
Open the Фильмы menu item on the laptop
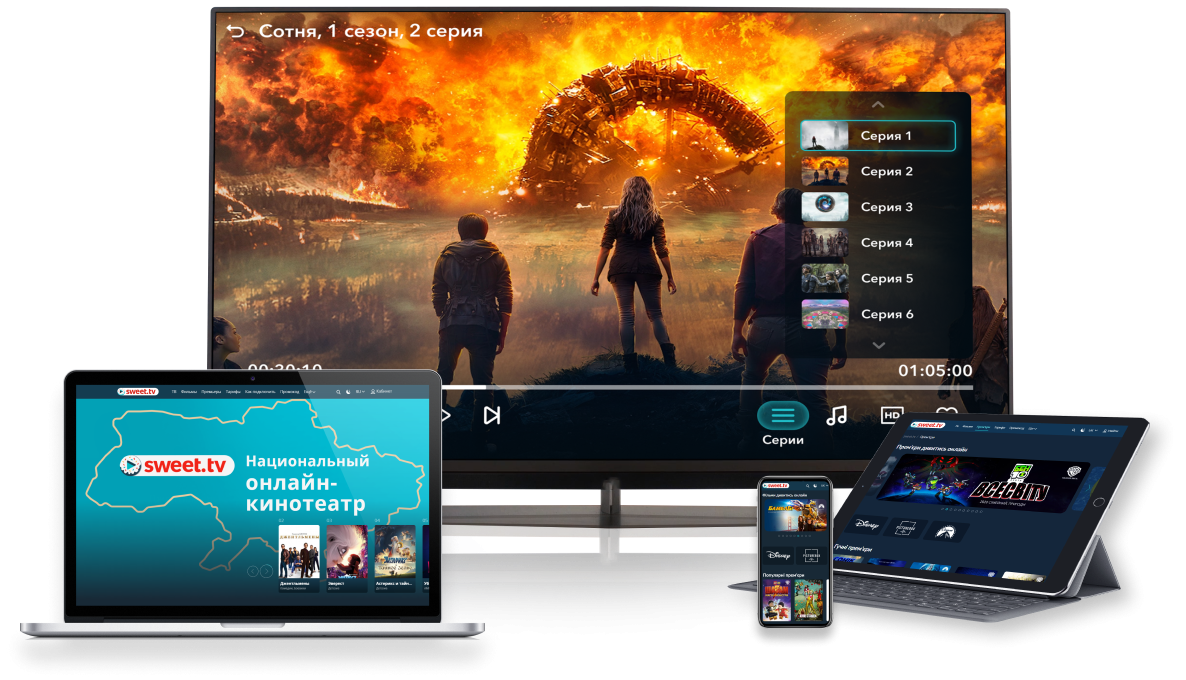tap(188, 392)
